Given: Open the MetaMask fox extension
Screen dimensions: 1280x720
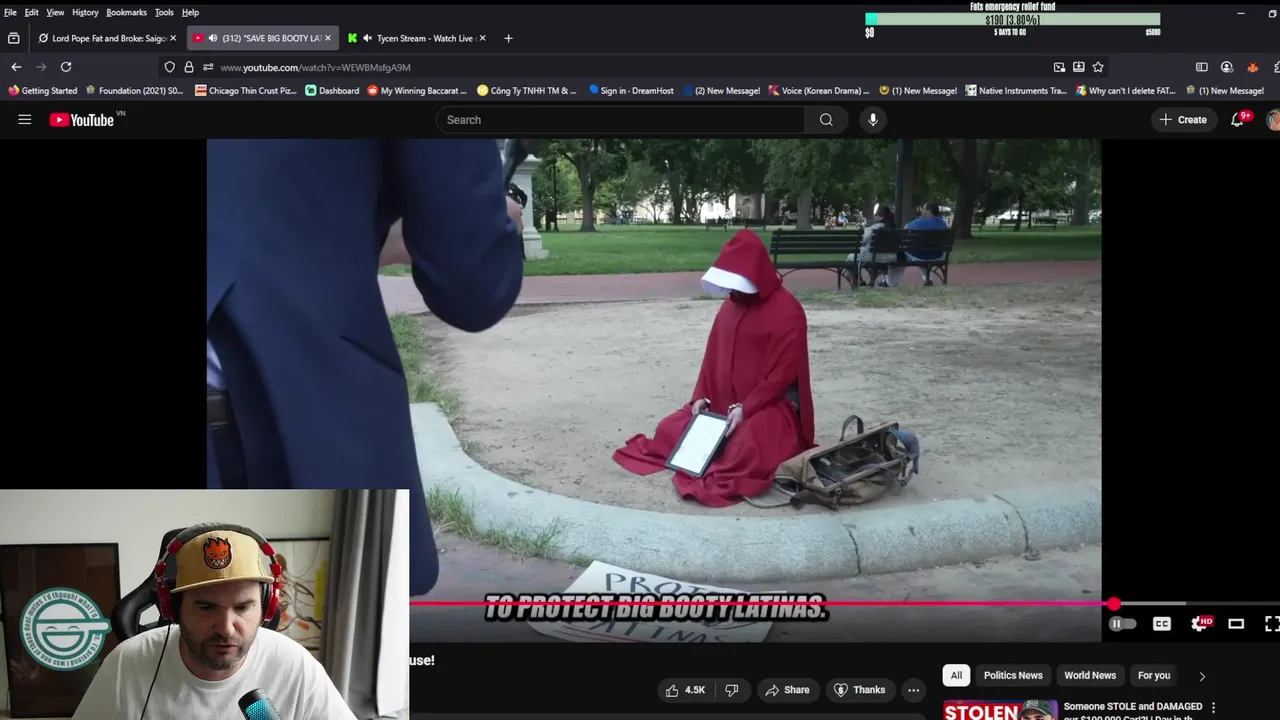Looking at the screenshot, I should (1252, 67).
